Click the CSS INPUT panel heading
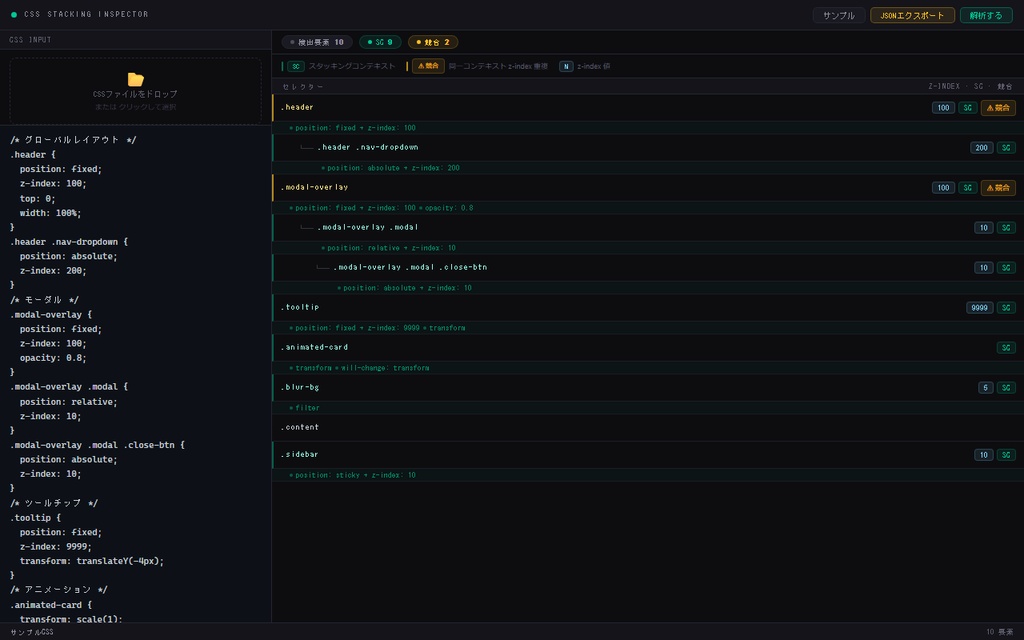Viewport: 1024px width, 640px height. 30,40
